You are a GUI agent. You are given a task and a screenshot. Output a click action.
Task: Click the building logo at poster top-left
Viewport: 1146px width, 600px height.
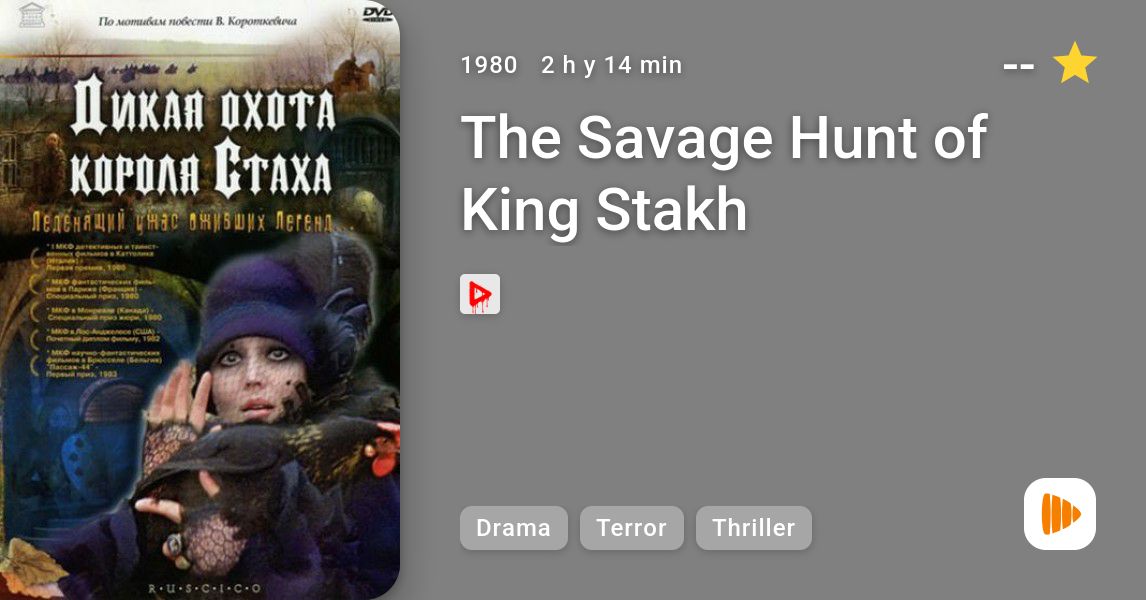pyautogui.click(x=31, y=15)
